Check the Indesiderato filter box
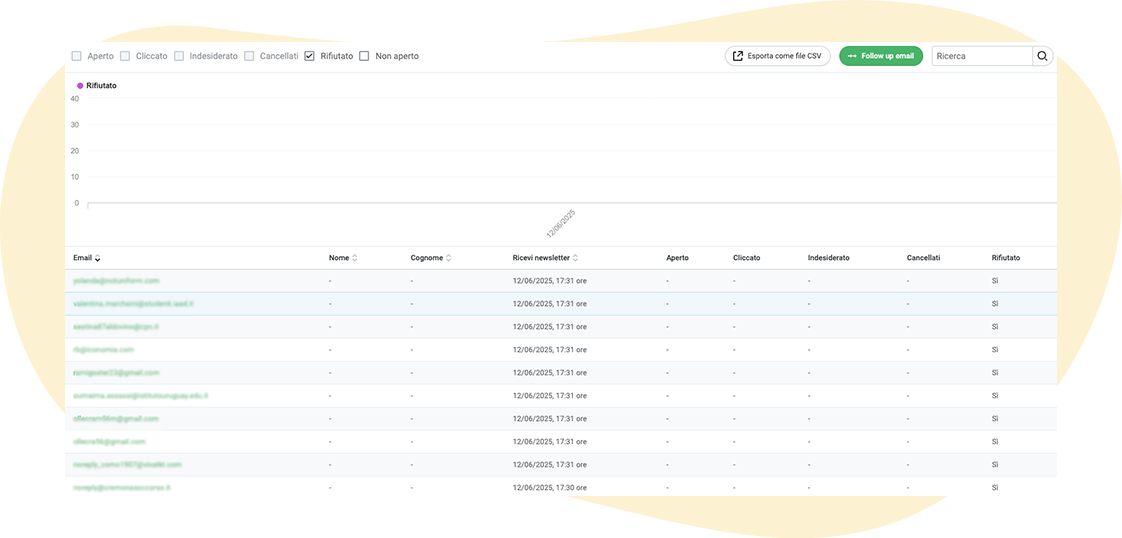 click(x=179, y=56)
